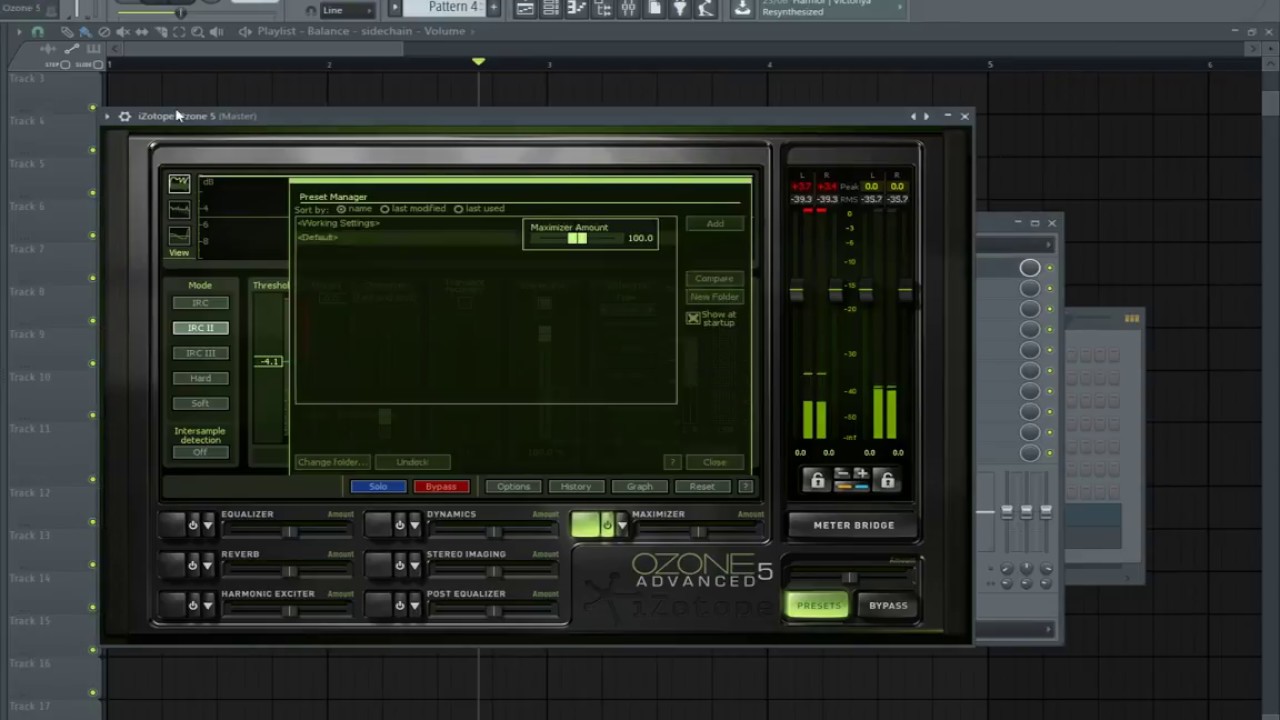The height and width of the screenshot is (720, 1280).
Task: Expand the plugin window menu arrow
Action: tap(107, 116)
